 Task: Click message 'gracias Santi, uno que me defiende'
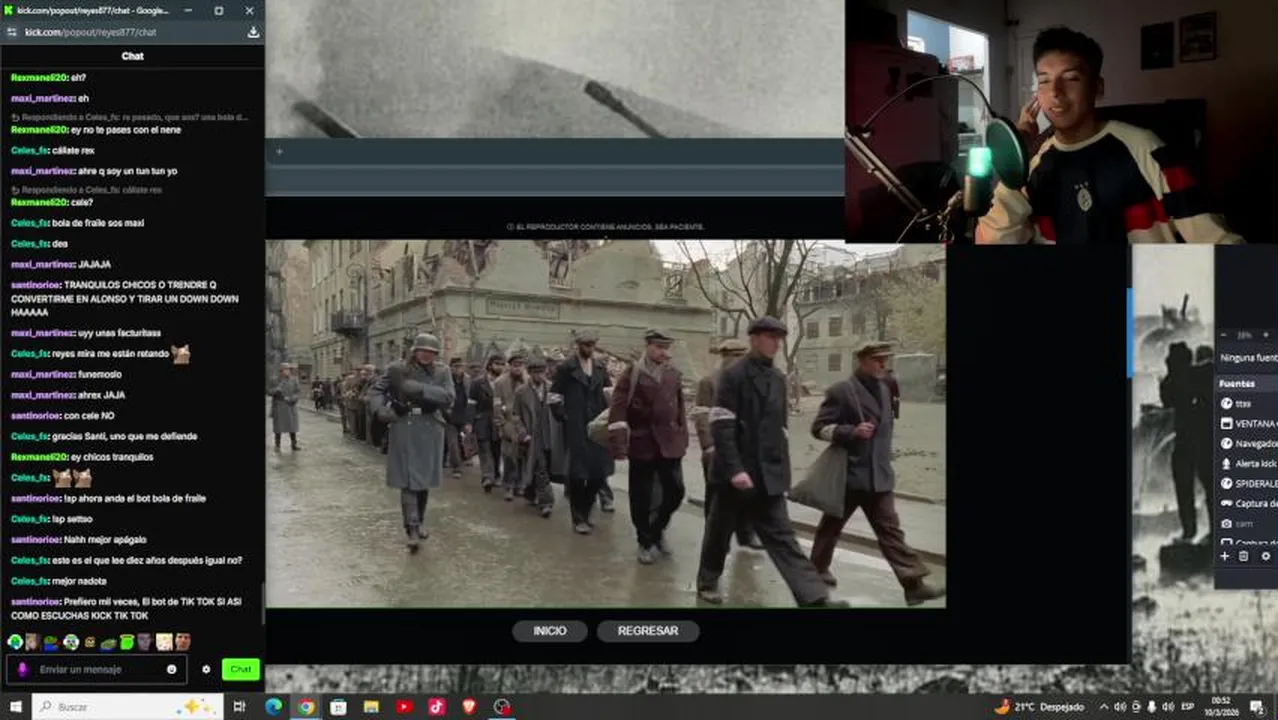click(125, 436)
